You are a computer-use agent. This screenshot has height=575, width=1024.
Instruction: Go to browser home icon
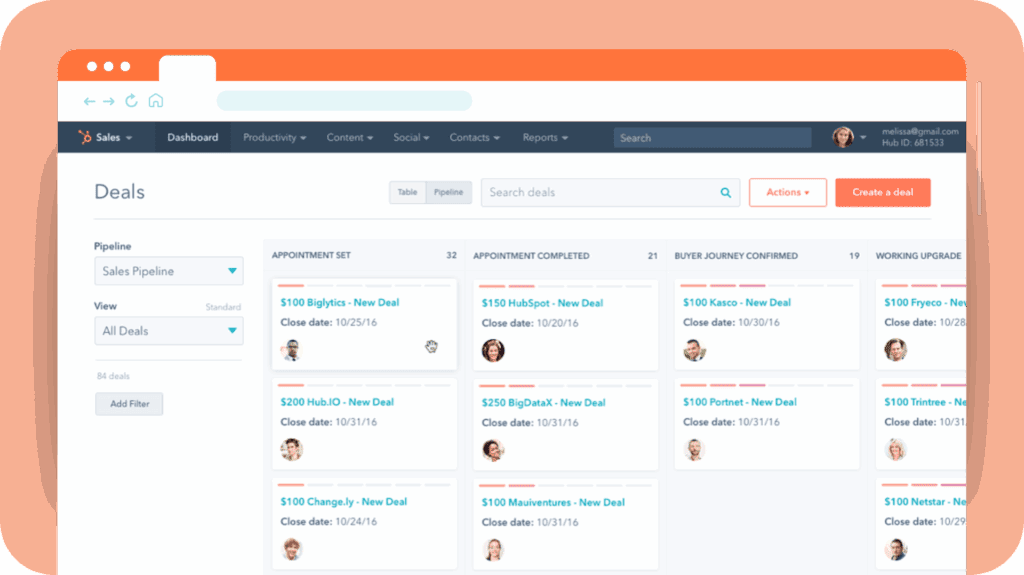pyautogui.click(x=155, y=101)
